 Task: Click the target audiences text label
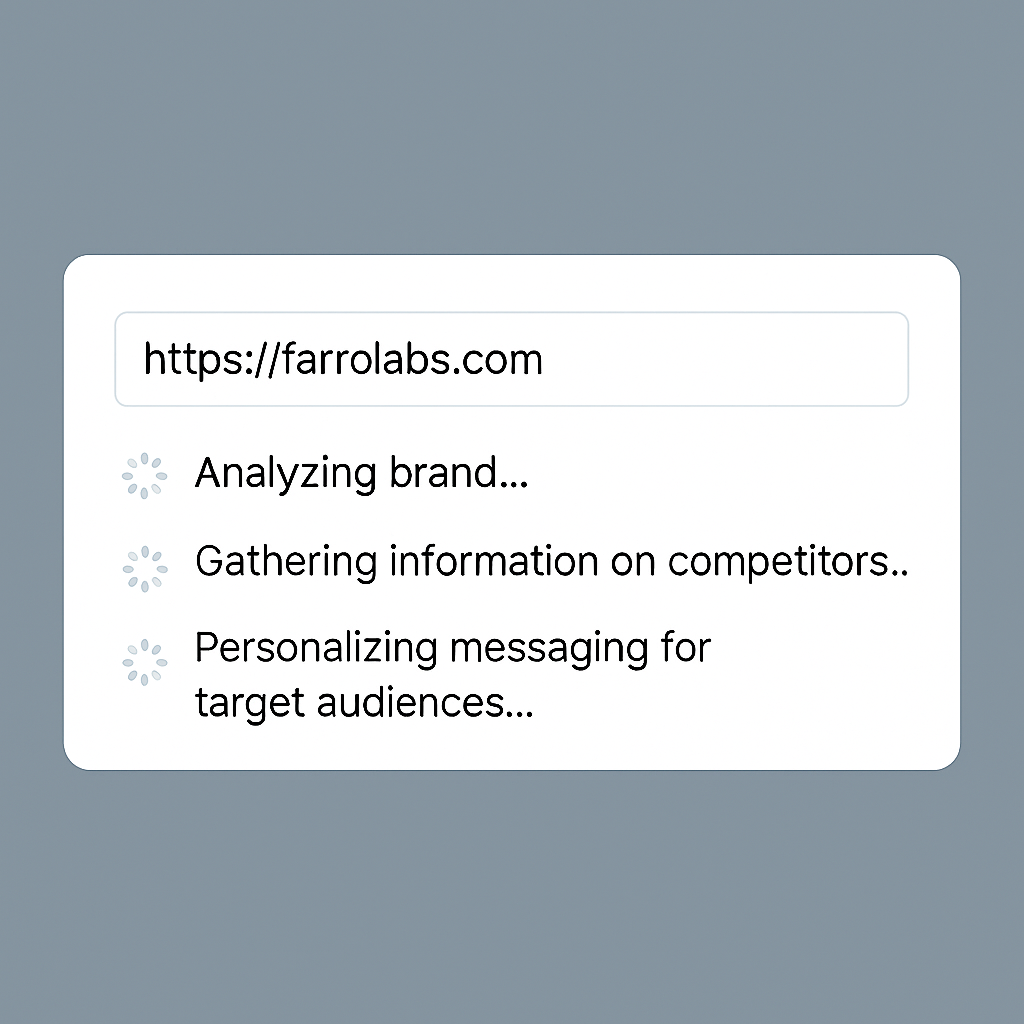tap(362, 702)
